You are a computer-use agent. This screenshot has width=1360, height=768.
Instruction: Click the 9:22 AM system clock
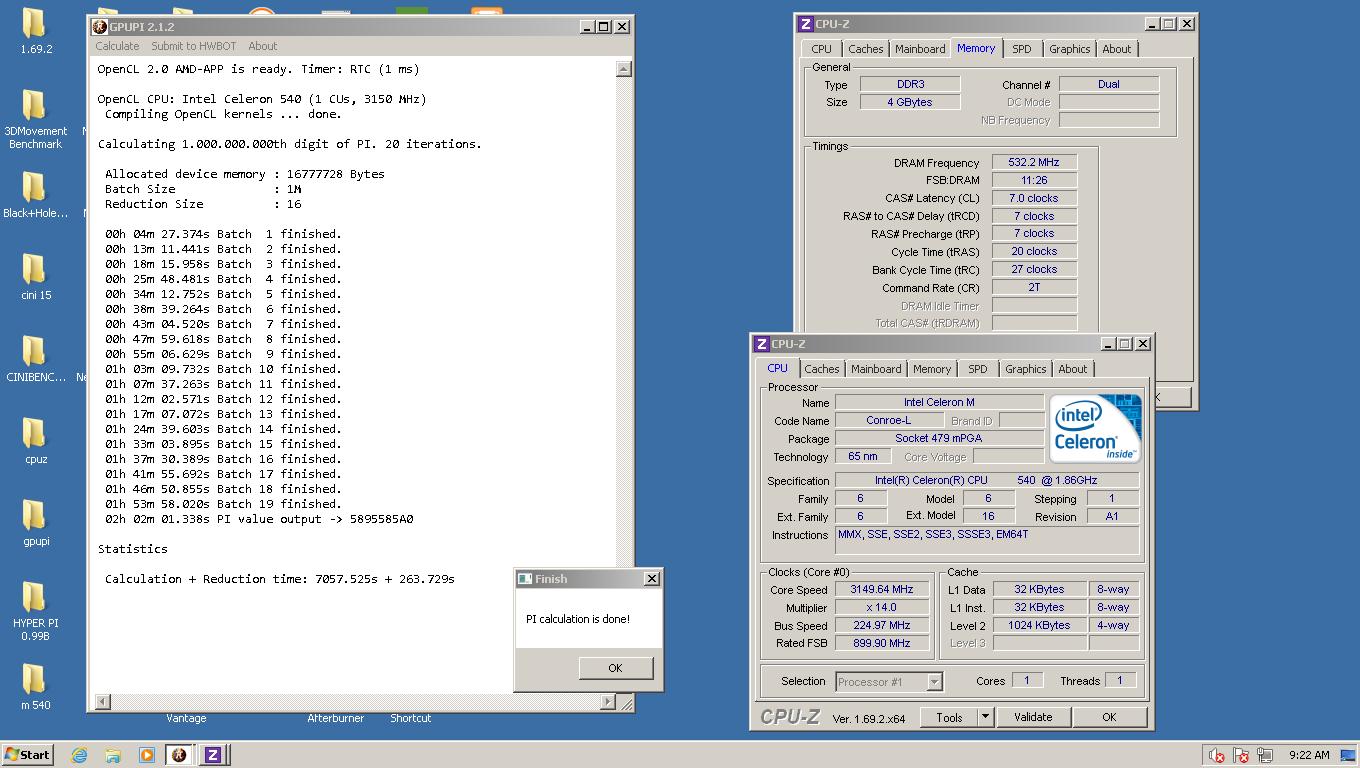[1309, 755]
